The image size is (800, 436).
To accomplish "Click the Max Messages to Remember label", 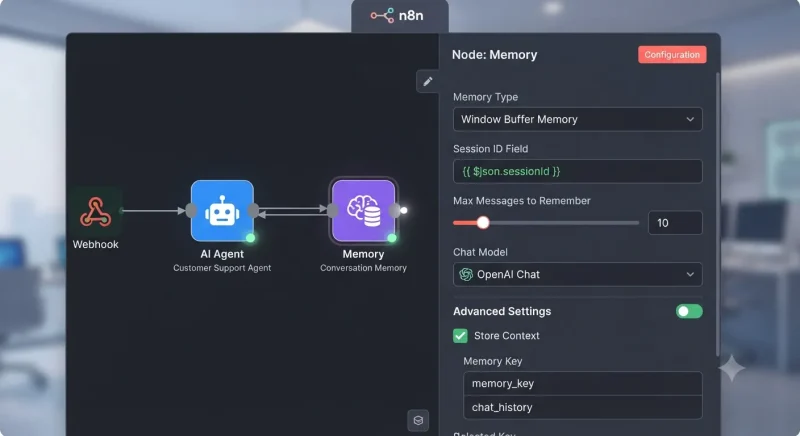I will pyautogui.click(x=521, y=201).
